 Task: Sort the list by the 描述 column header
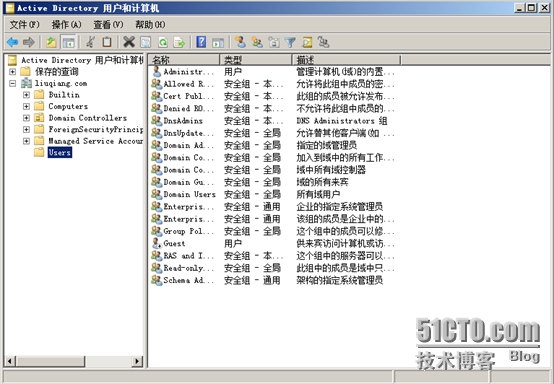(x=347, y=60)
